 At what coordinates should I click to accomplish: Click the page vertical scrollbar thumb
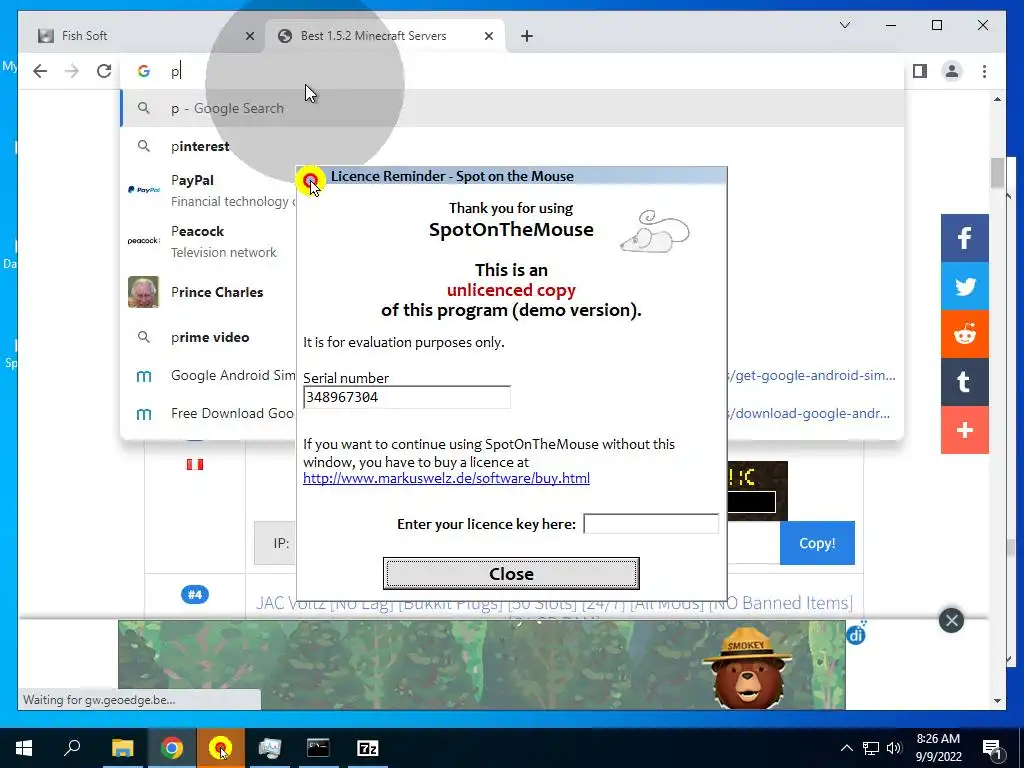coord(997,172)
